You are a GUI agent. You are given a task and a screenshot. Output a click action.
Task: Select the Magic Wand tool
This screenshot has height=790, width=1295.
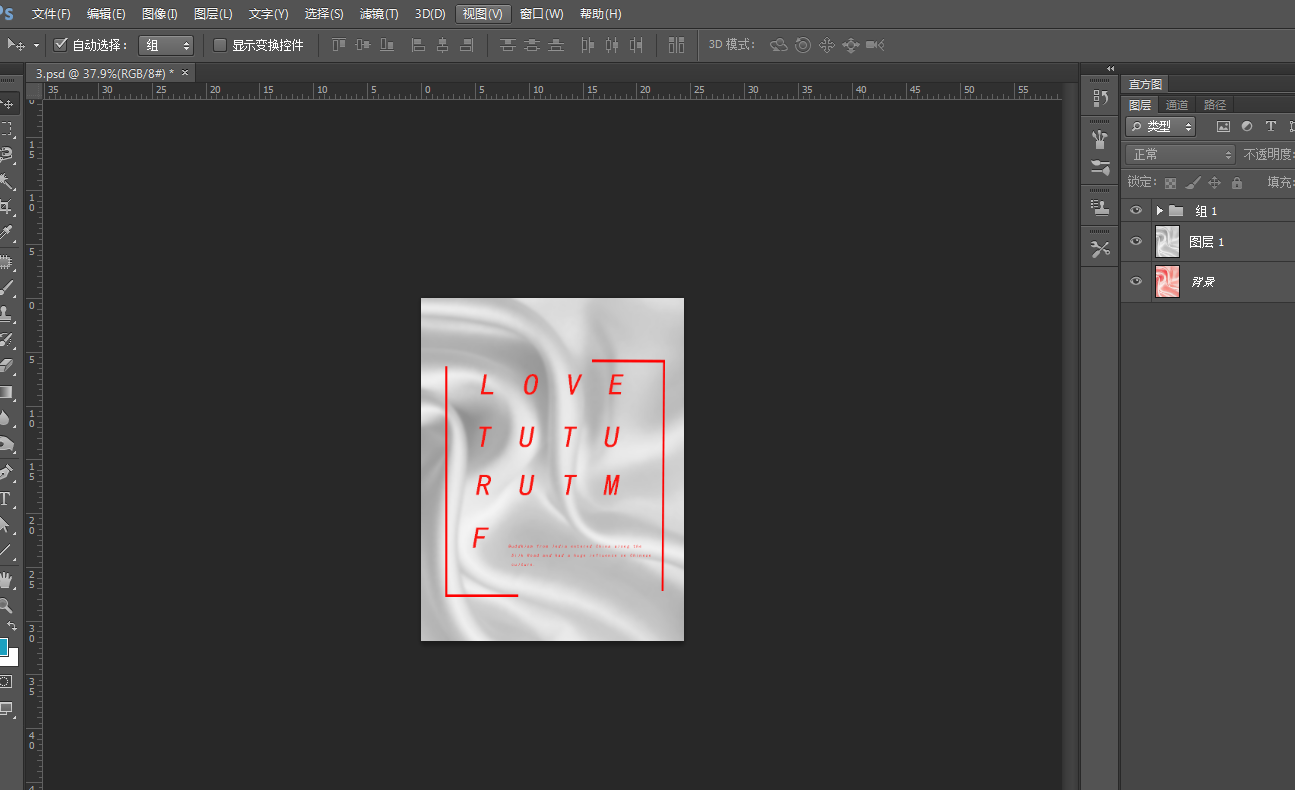tap(7, 181)
